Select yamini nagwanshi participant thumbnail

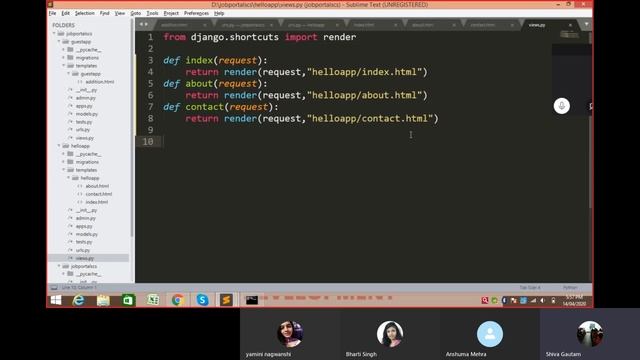pyautogui.click(x=290, y=334)
